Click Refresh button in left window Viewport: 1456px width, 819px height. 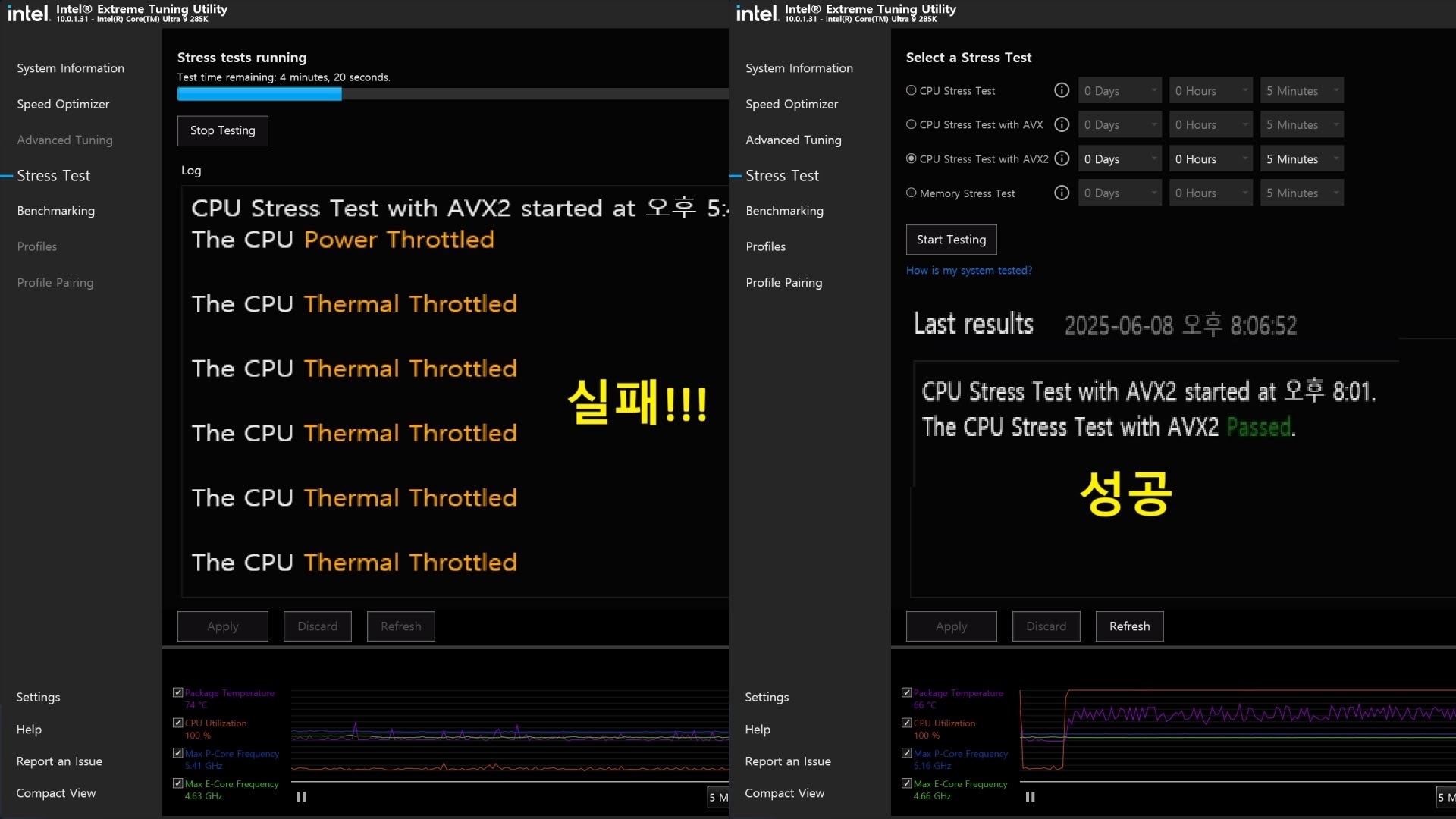(x=400, y=626)
